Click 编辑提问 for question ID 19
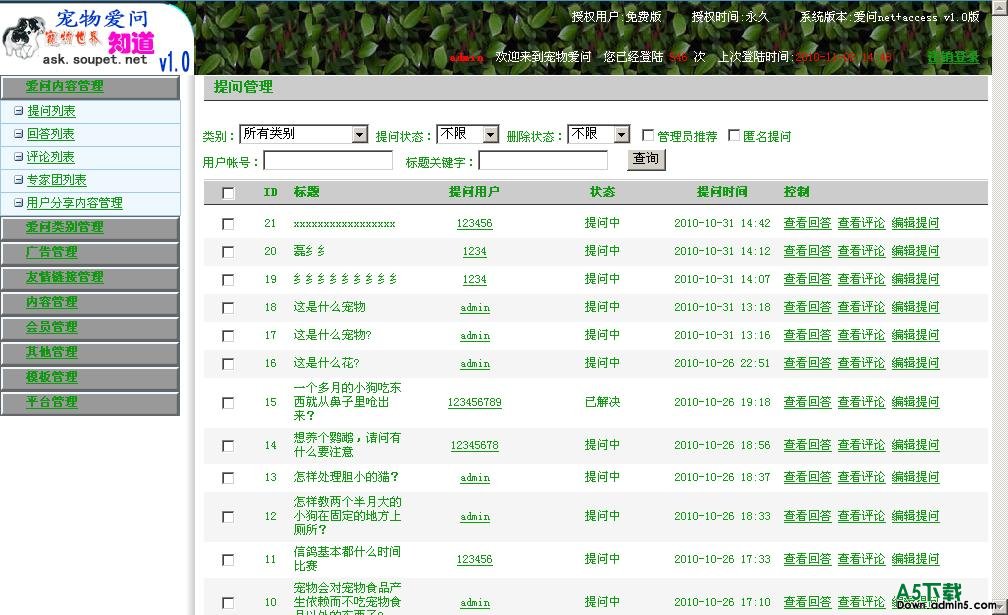This screenshot has height=615, width=1008. [x=915, y=280]
